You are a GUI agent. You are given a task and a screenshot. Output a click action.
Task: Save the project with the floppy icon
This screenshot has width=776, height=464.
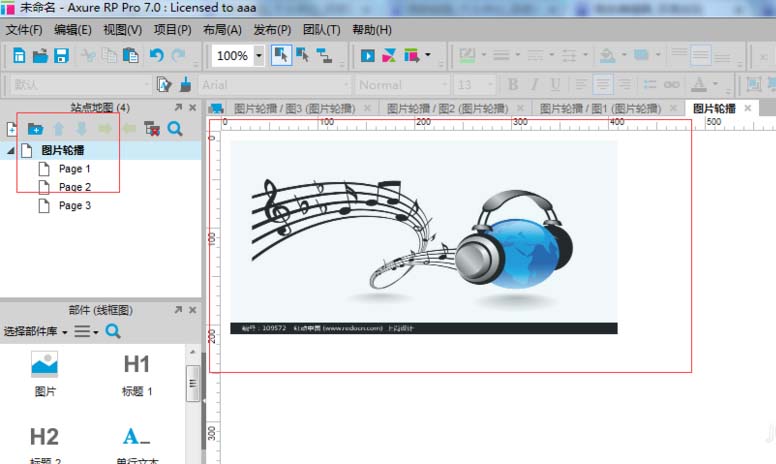[x=61, y=55]
